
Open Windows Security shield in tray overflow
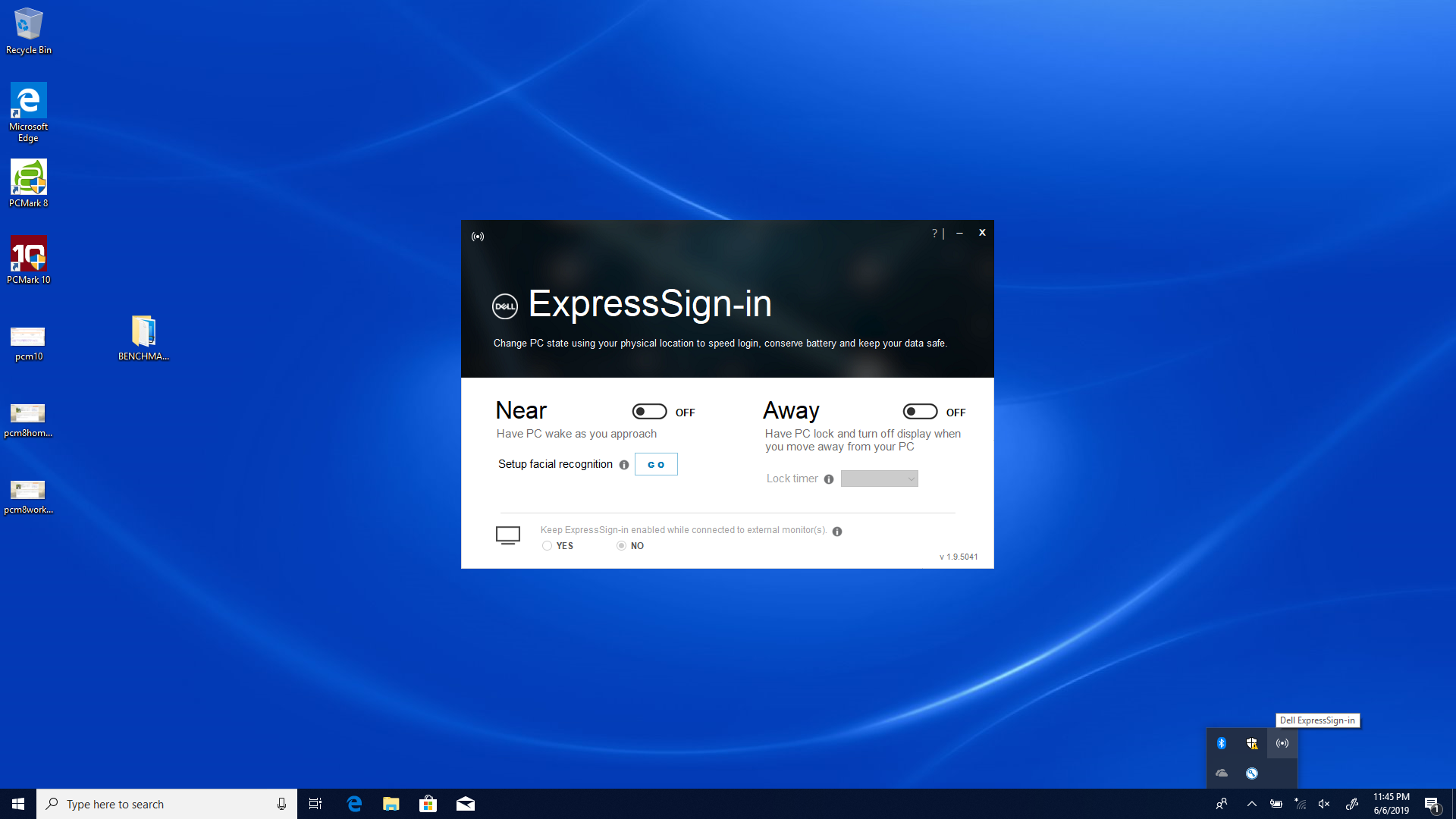click(x=1252, y=743)
